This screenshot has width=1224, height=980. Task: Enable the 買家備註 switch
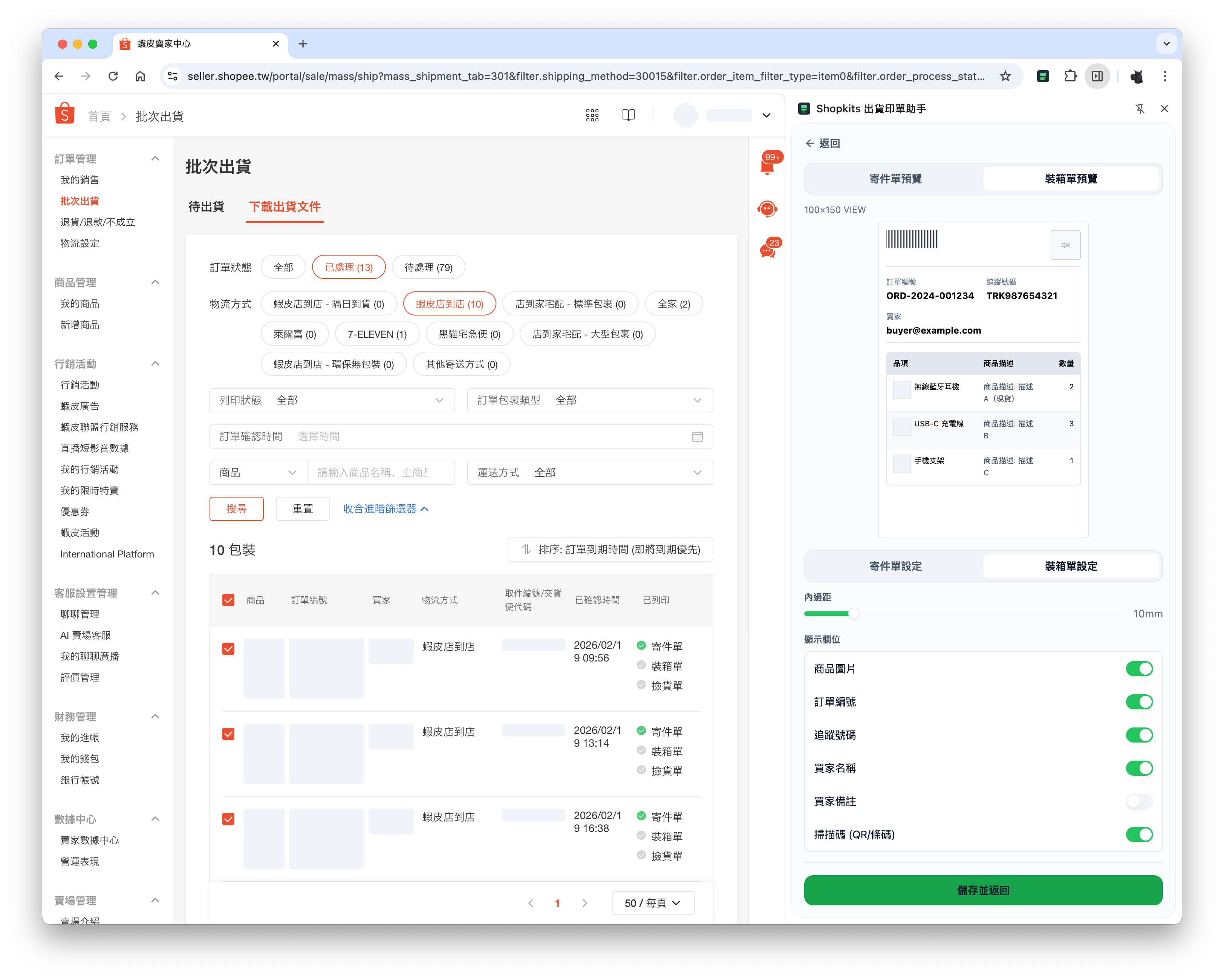coord(1139,801)
